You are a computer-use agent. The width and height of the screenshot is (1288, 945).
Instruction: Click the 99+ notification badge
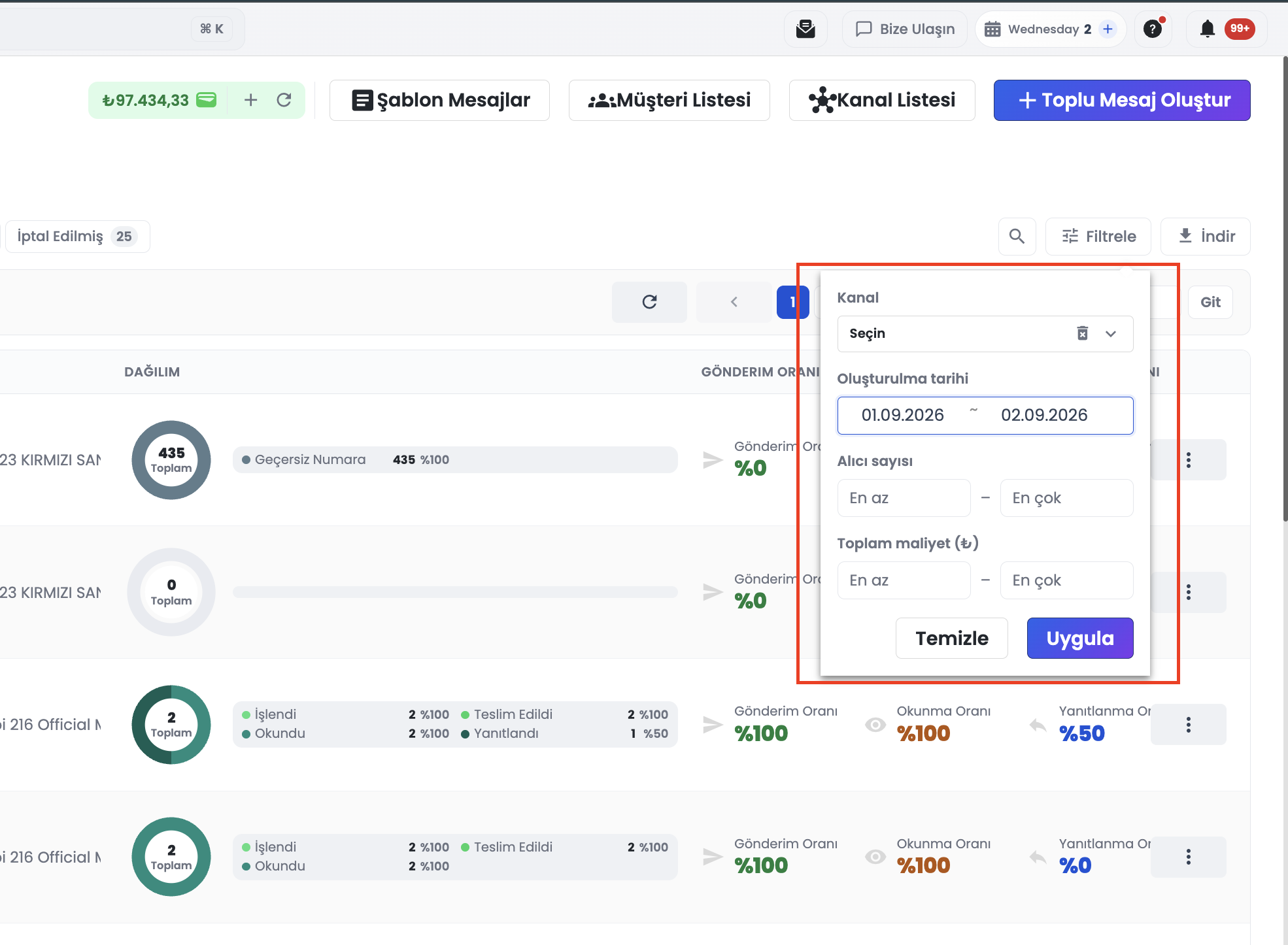tap(1240, 28)
